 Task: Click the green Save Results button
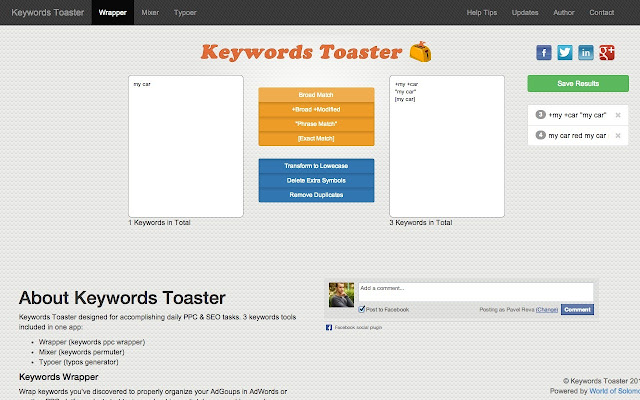578,83
